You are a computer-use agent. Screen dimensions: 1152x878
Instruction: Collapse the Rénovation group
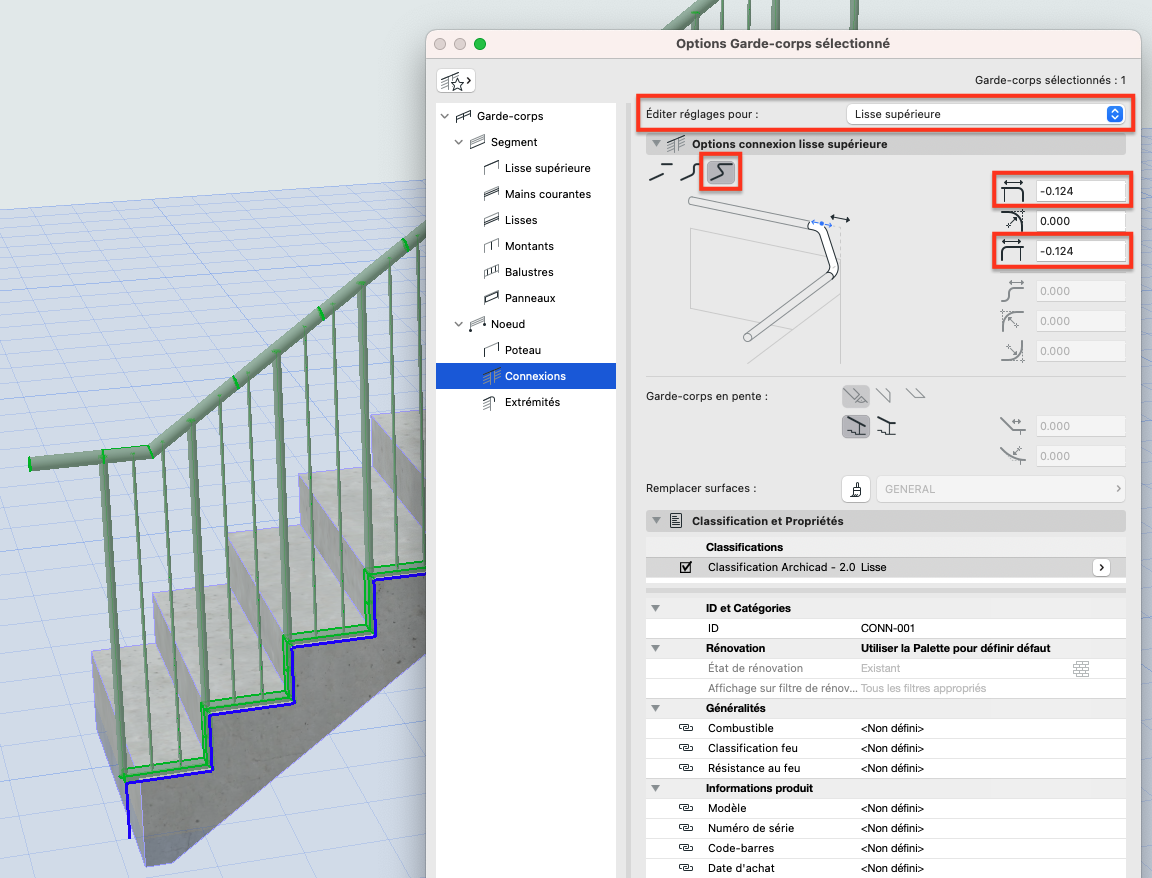tap(655, 648)
